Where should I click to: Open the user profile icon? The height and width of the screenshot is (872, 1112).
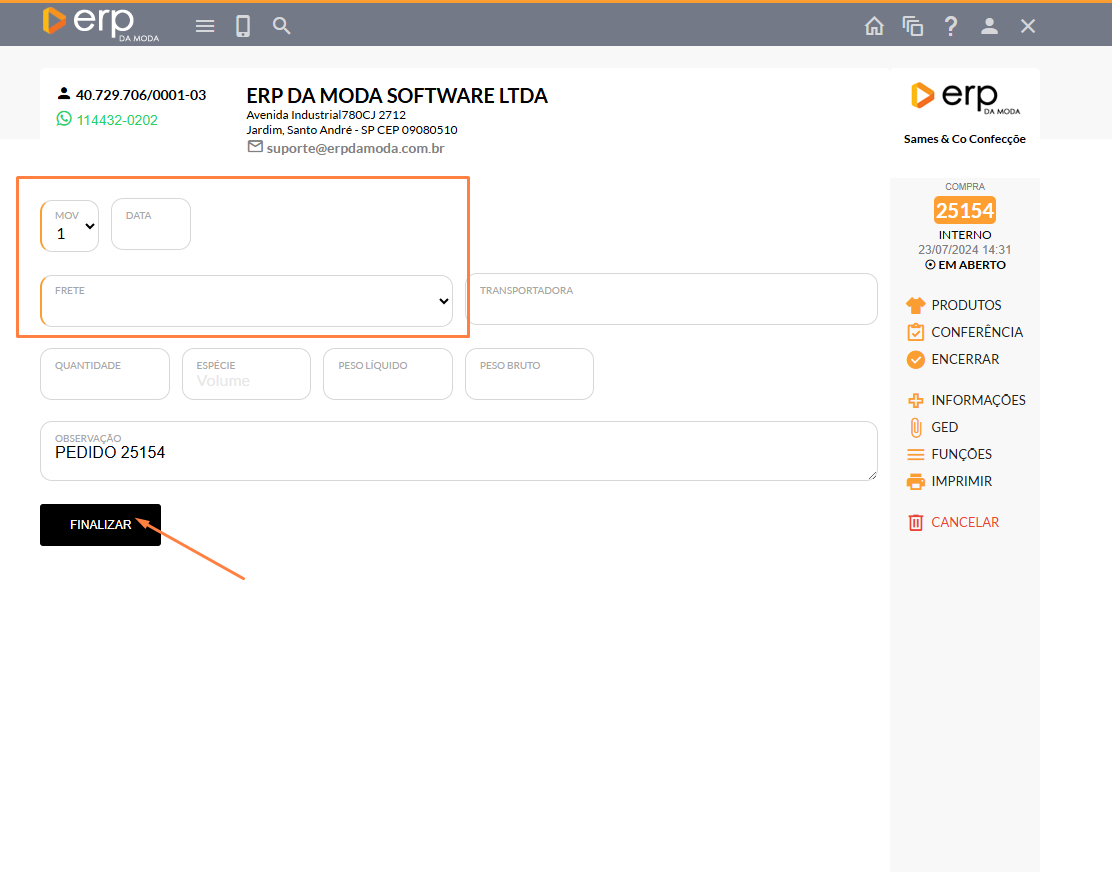[989, 27]
